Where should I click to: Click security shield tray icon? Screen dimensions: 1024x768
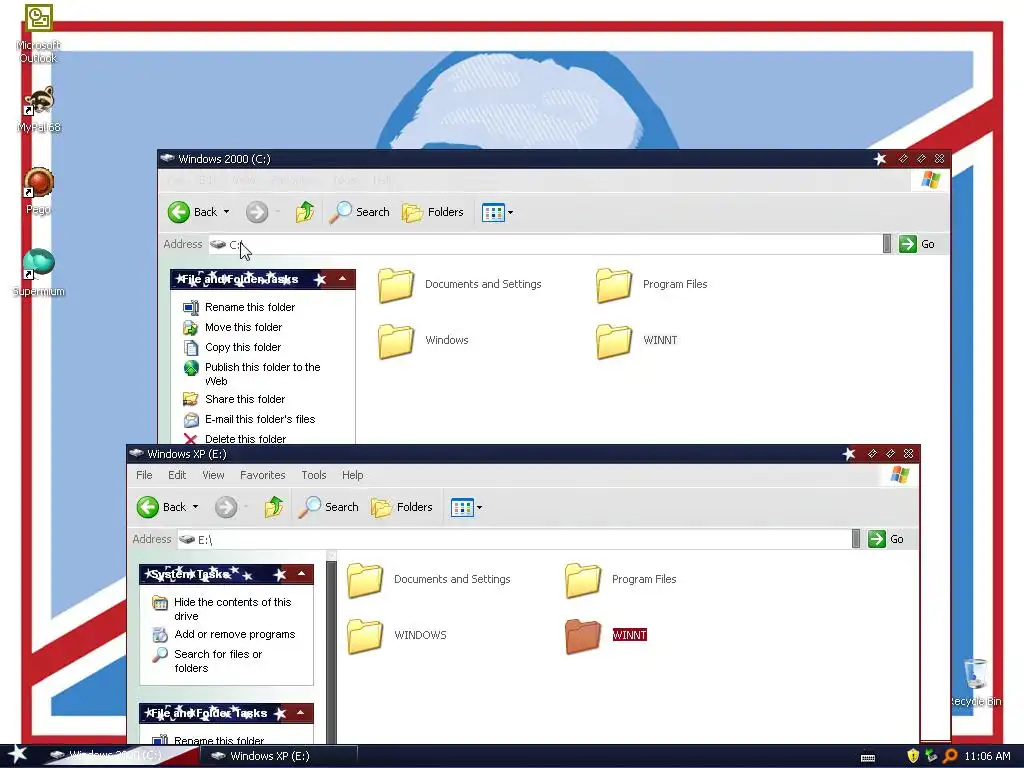[912, 756]
